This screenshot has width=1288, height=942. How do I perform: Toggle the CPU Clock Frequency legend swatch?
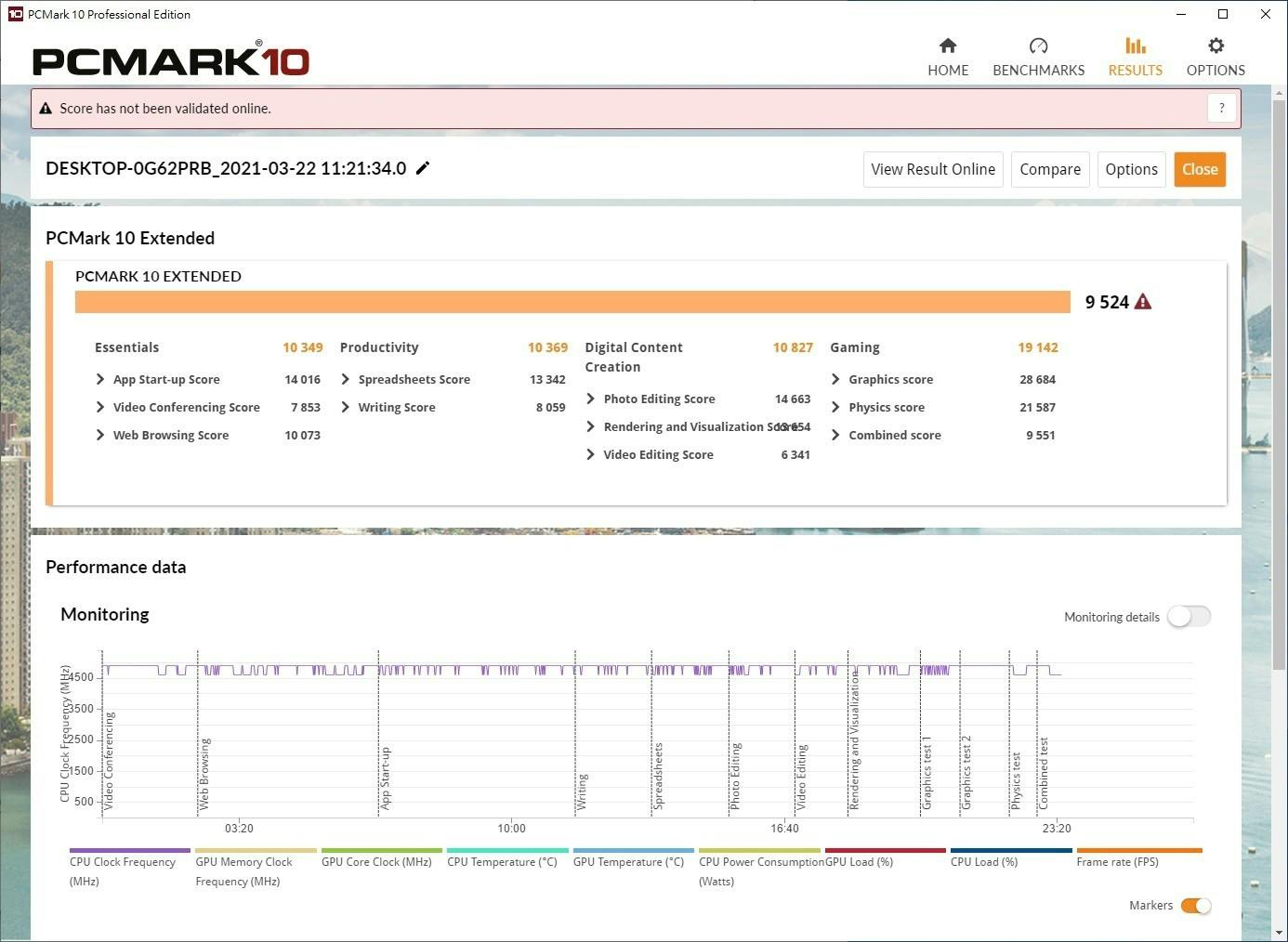tap(129, 850)
